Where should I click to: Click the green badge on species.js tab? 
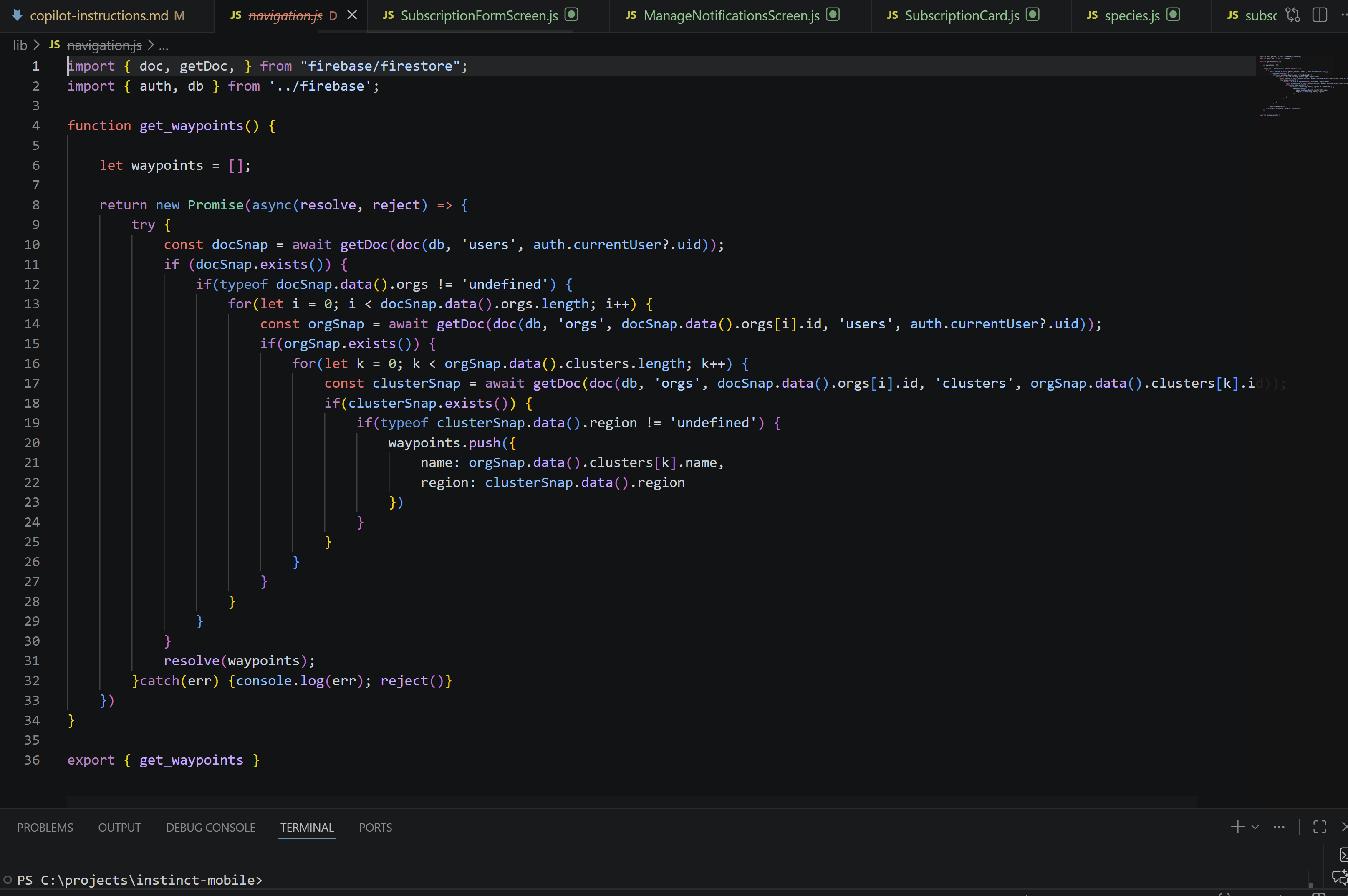point(1173,14)
